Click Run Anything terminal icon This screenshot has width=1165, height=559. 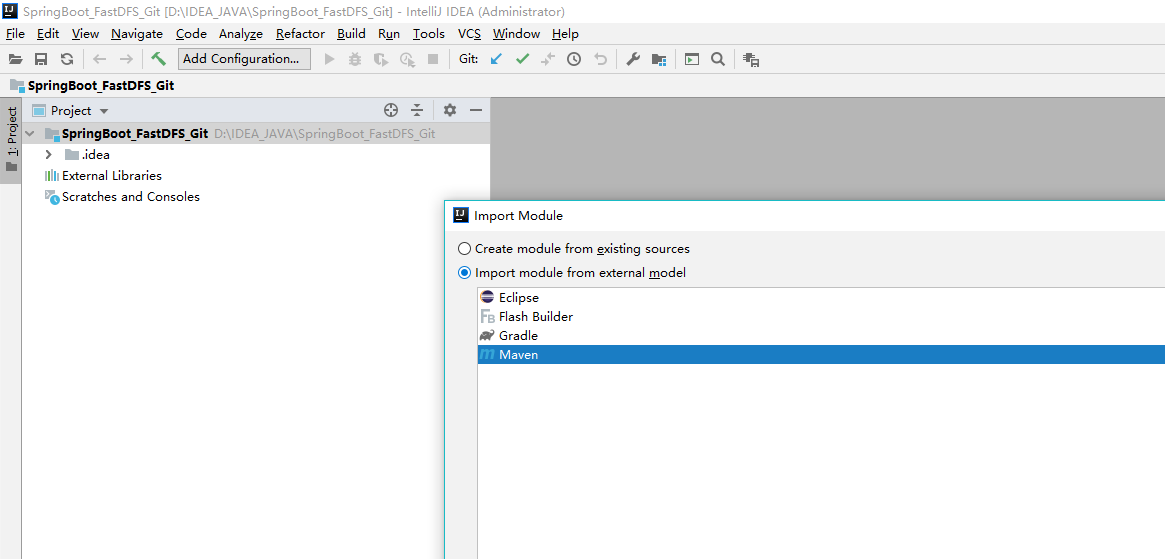[x=692, y=59]
